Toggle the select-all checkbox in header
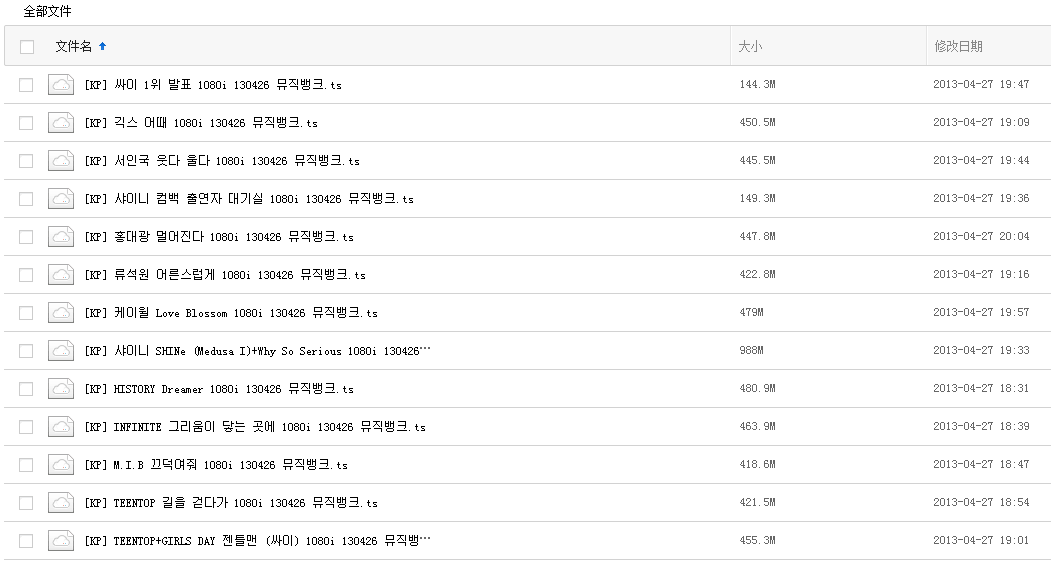 pyautogui.click(x=27, y=47)
